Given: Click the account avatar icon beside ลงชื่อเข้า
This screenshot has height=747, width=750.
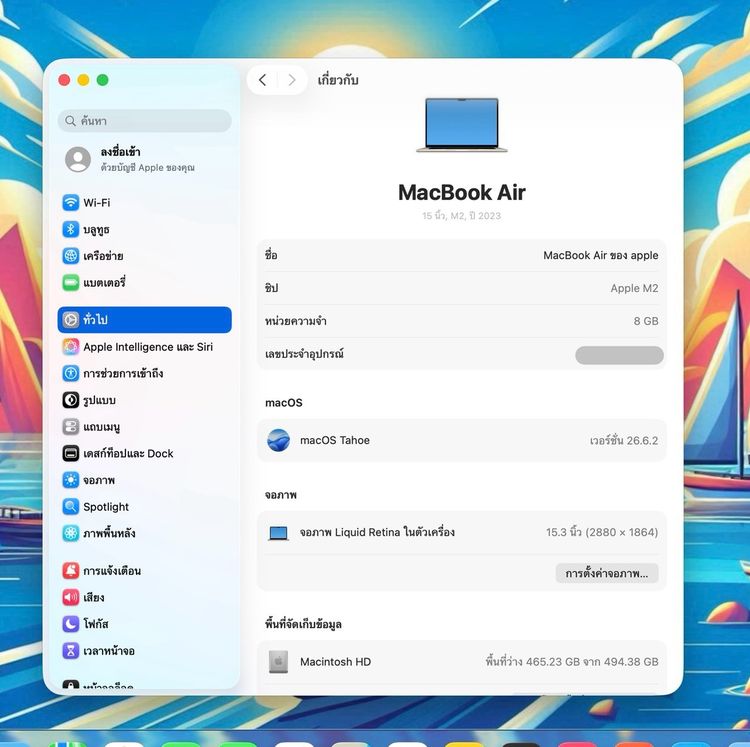Looking at the screenshot, I should [x=78, y=159].
